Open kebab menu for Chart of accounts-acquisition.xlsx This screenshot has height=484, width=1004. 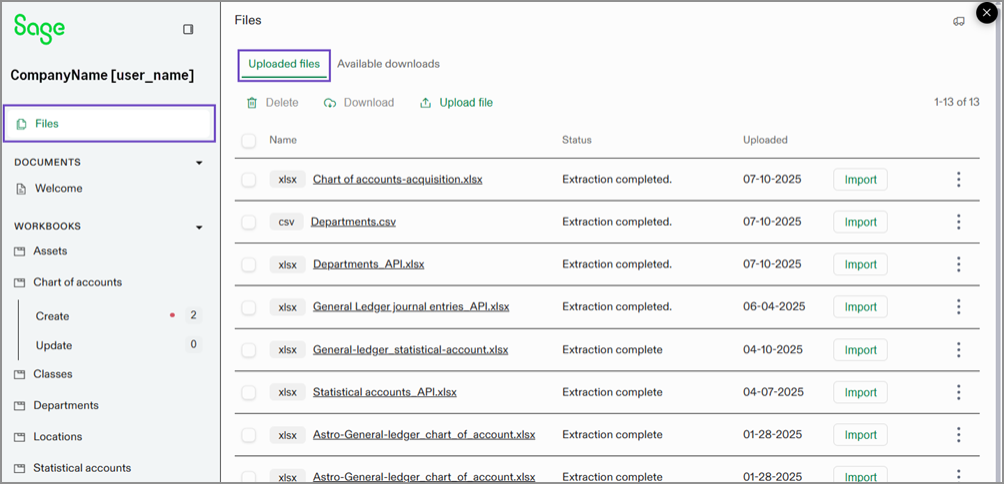958,180
